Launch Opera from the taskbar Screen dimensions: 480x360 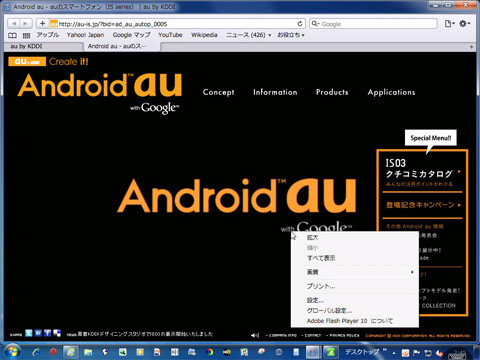[53, 352]
